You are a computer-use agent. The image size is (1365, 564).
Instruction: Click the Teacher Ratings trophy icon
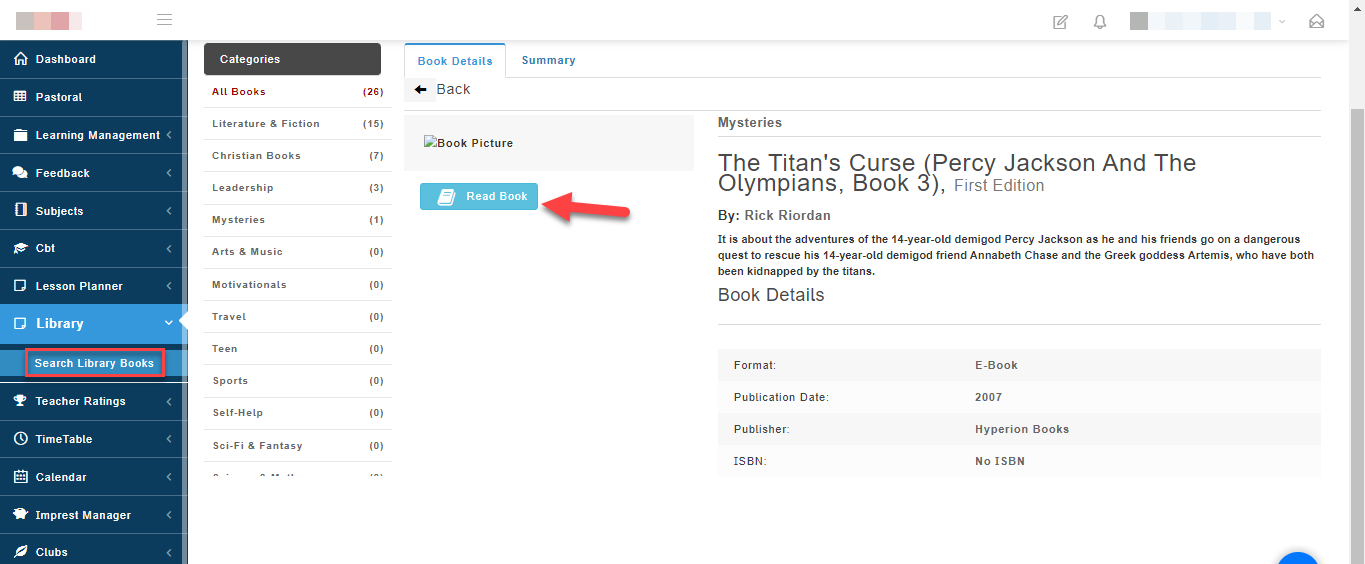click(x=20, y=401)
